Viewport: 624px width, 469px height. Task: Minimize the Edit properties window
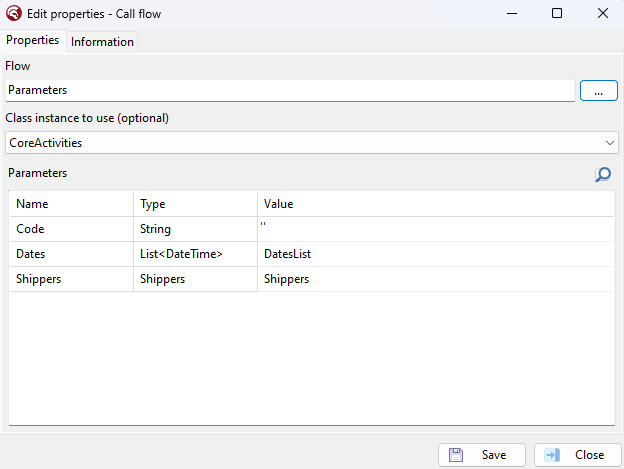[x=512, y=14]
